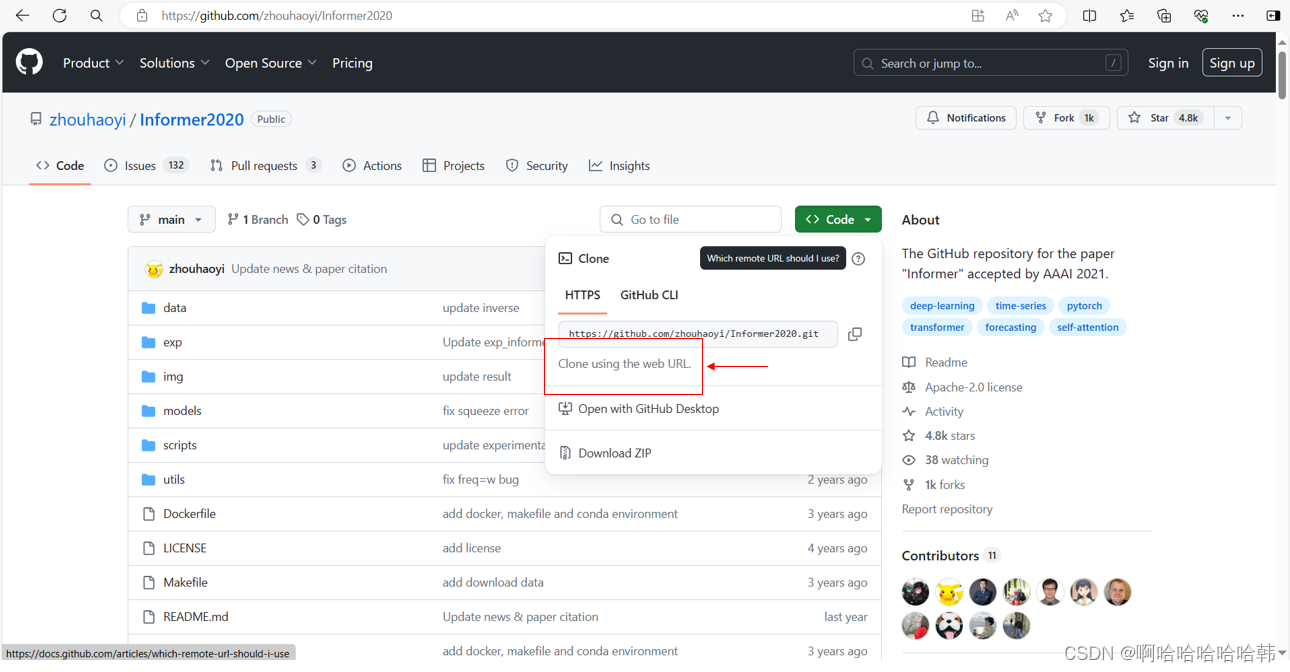
Task: Click the LICENSE file icon
Action: (149, 548)
